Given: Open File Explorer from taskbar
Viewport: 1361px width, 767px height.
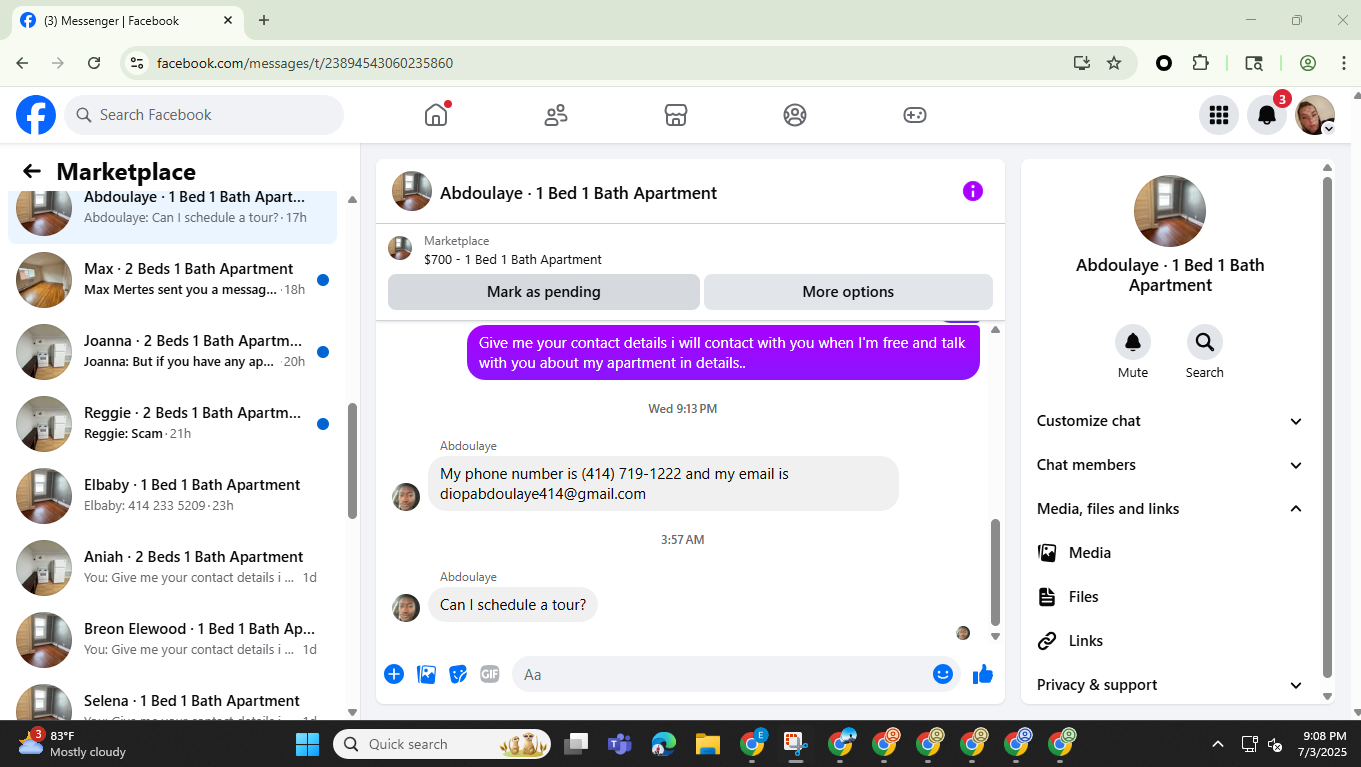Looking at the screenshot, I should click(708, 744).
